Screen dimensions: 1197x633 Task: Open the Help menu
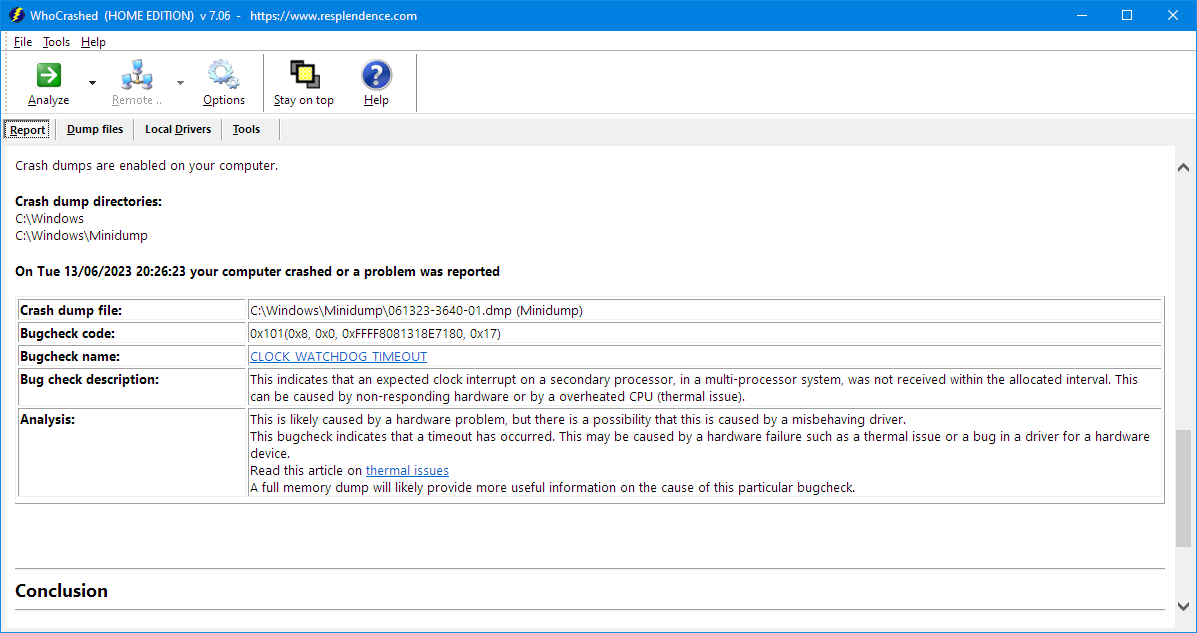click(x=93, y=42)
